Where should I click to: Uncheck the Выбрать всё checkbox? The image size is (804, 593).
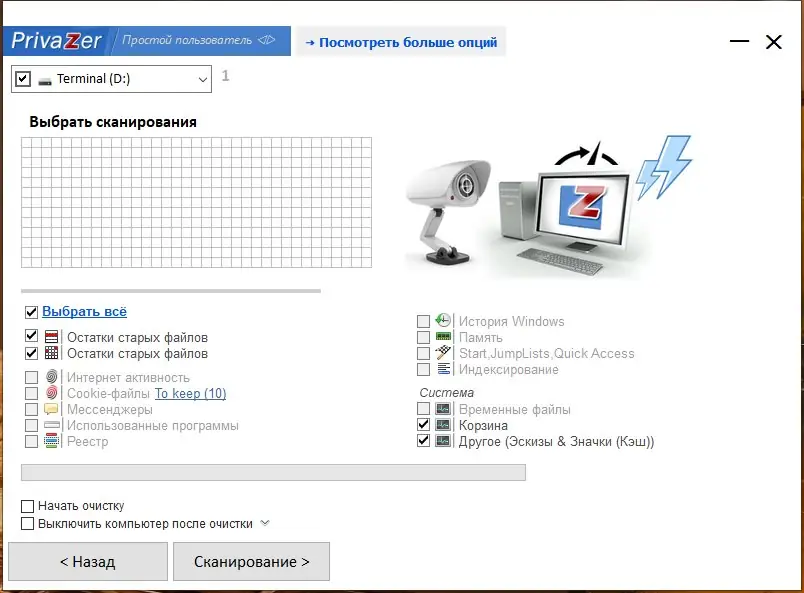(31, 312)
